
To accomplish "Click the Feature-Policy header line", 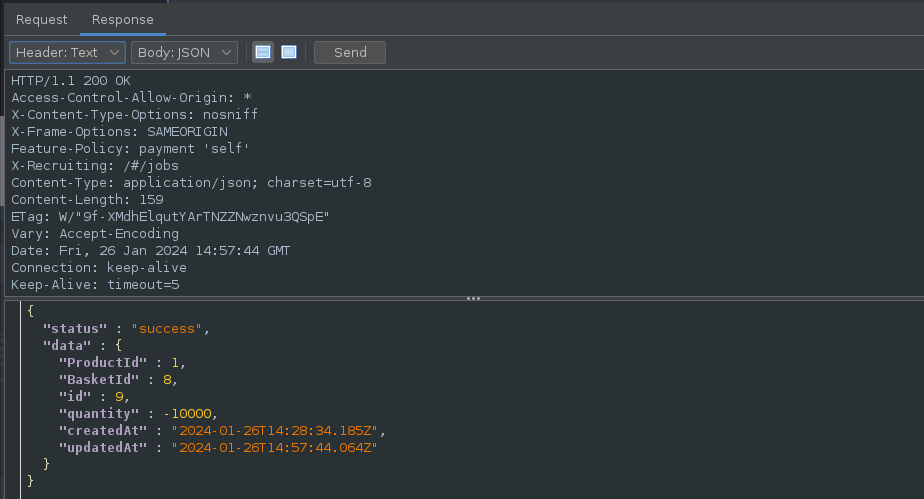I will pyautogui.click(x=130, y=149).
